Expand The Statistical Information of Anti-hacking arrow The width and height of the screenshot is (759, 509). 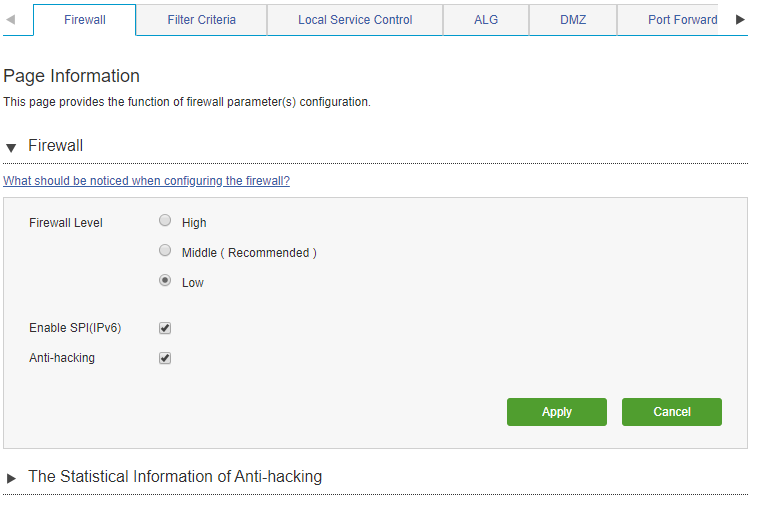[11, 478]
